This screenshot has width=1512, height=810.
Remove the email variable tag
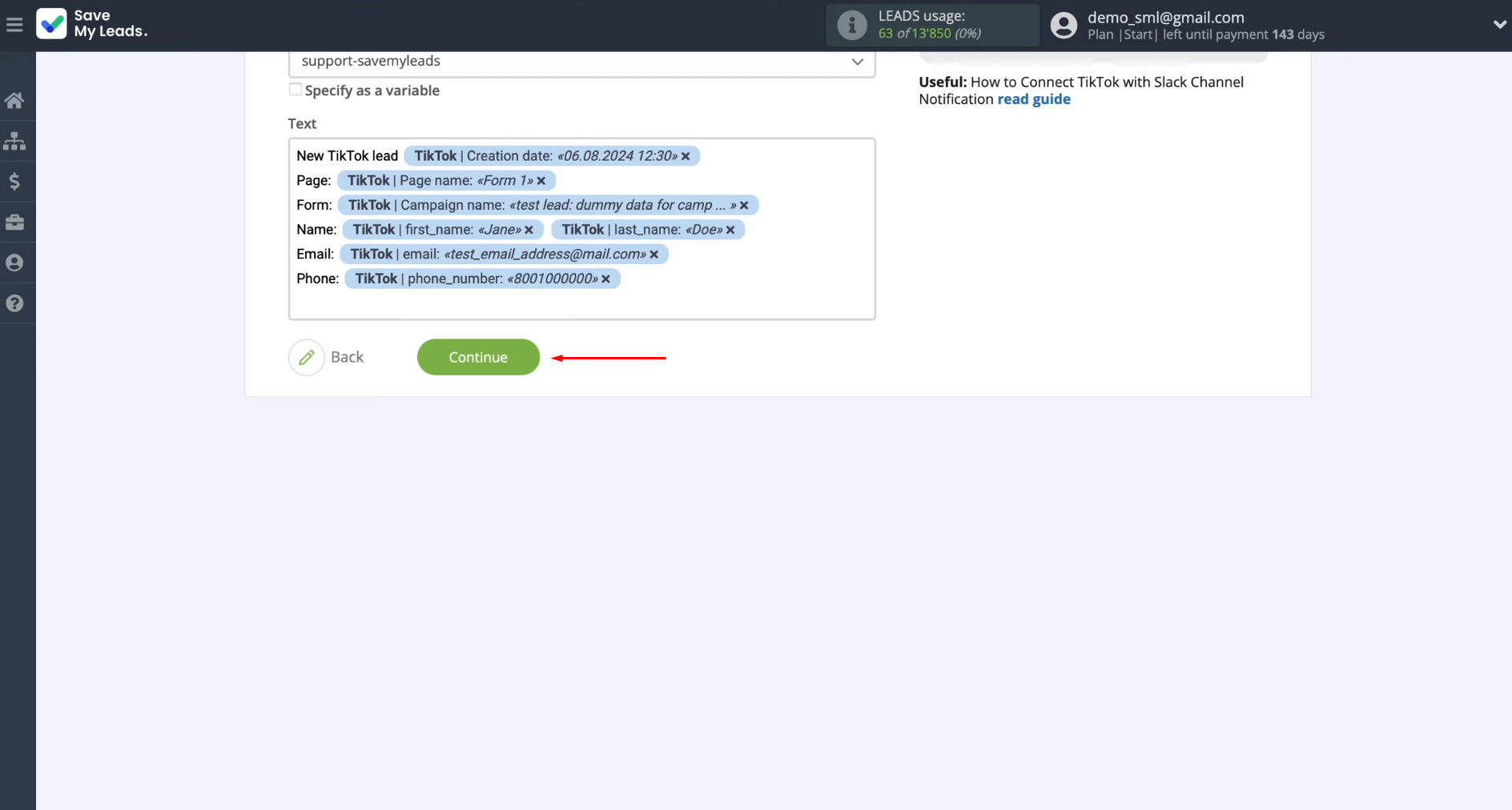click(x=654, y=255)
